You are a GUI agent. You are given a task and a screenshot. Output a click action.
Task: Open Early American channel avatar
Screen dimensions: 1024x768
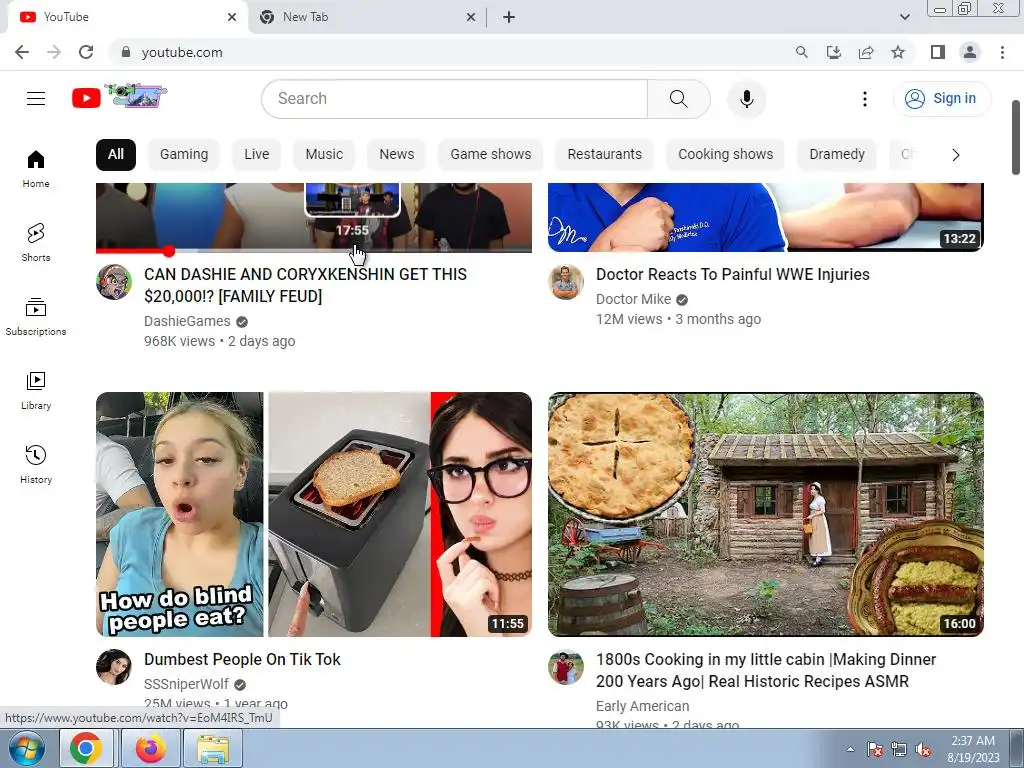pyautogui.click(x=566, y=667)
